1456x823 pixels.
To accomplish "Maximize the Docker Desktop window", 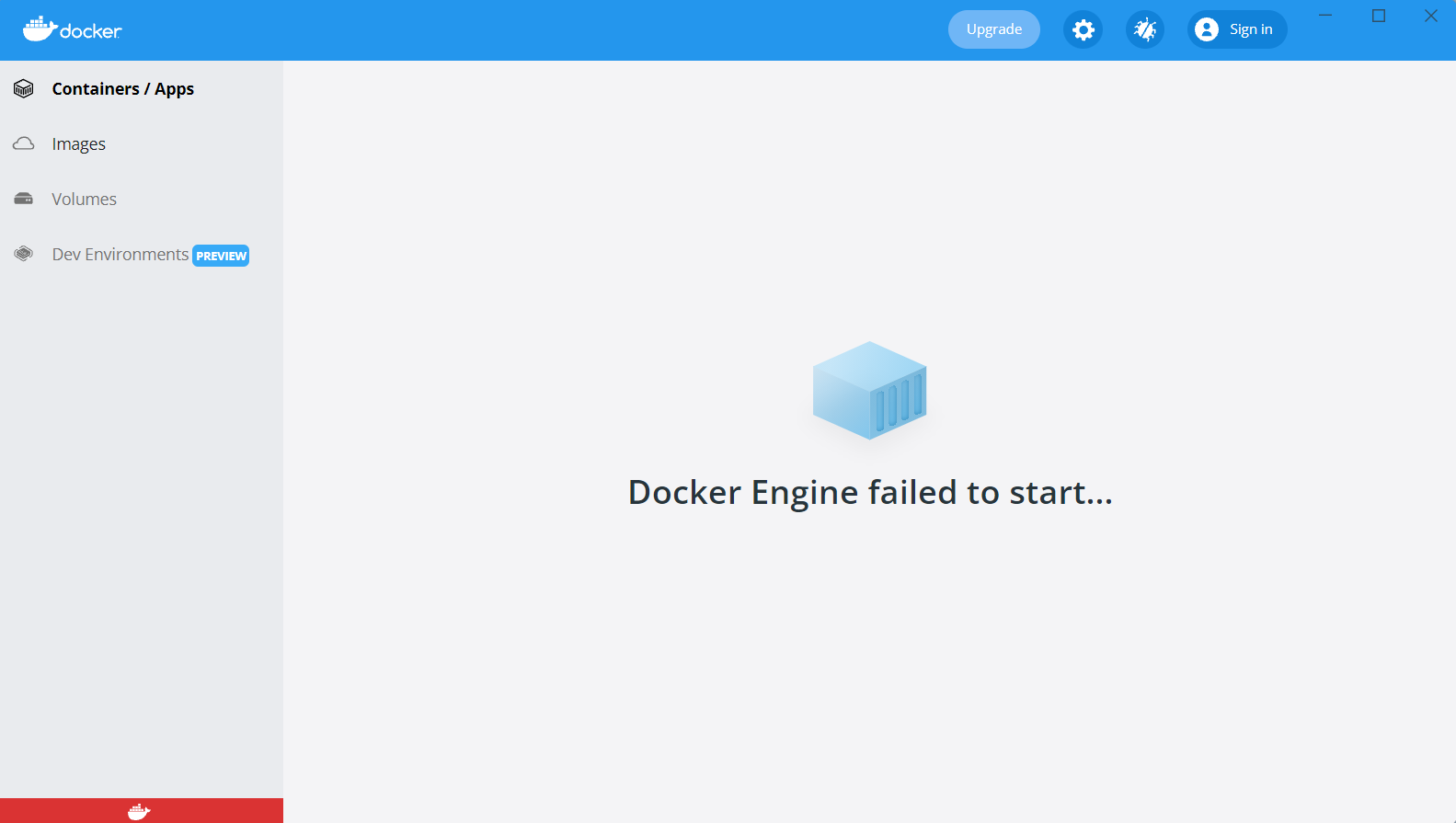I will pos(1378,16).
